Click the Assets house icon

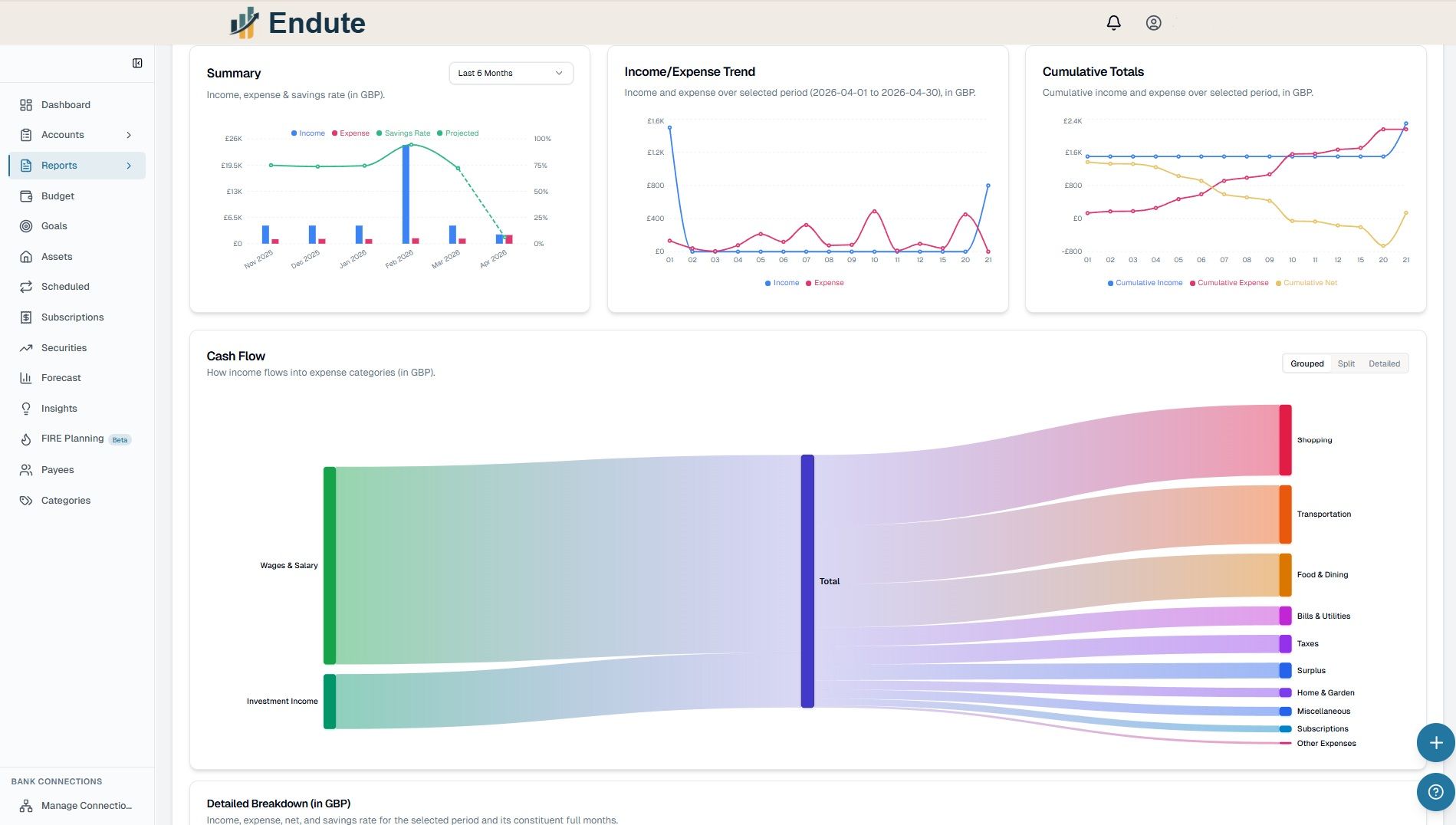click(26, 257)
